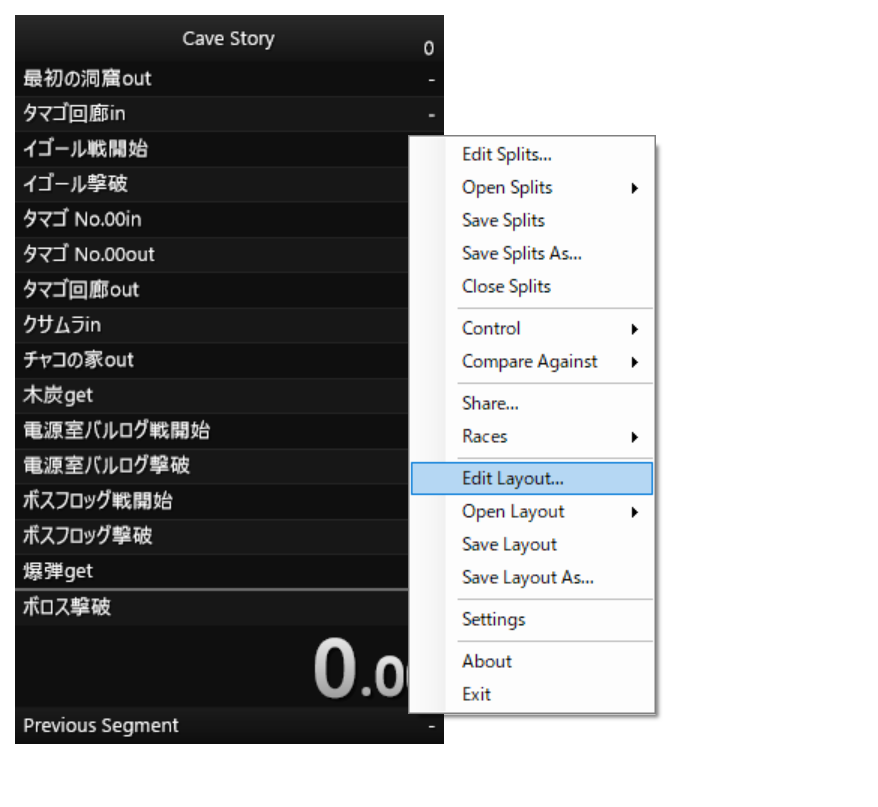Select the ボスフロッグ戦開始 split row
Screen dimensions: 878x807
point(212,501)
